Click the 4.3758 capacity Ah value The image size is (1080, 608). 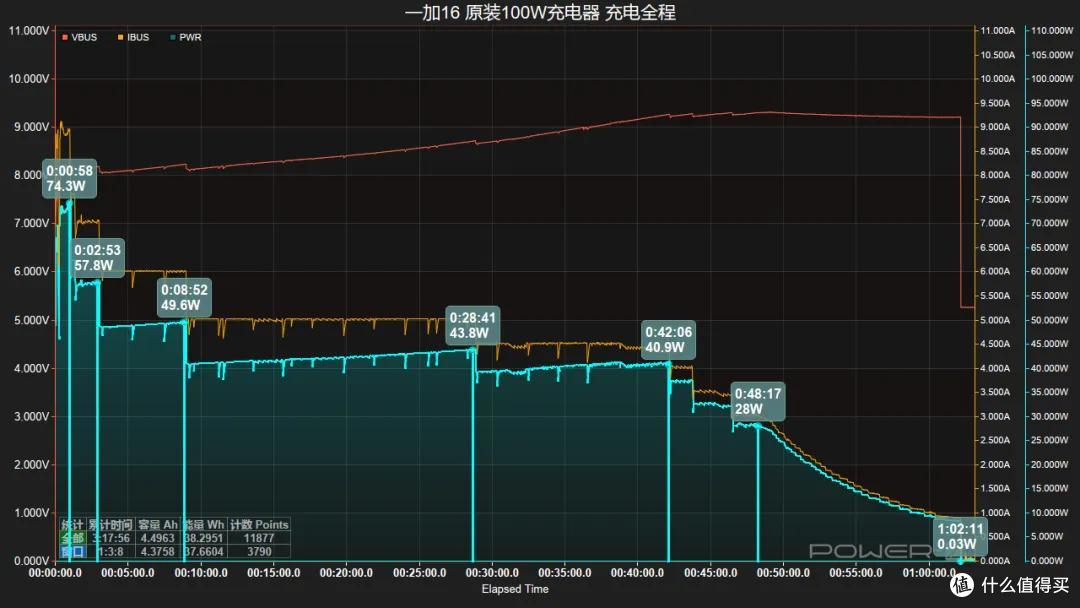158,552
